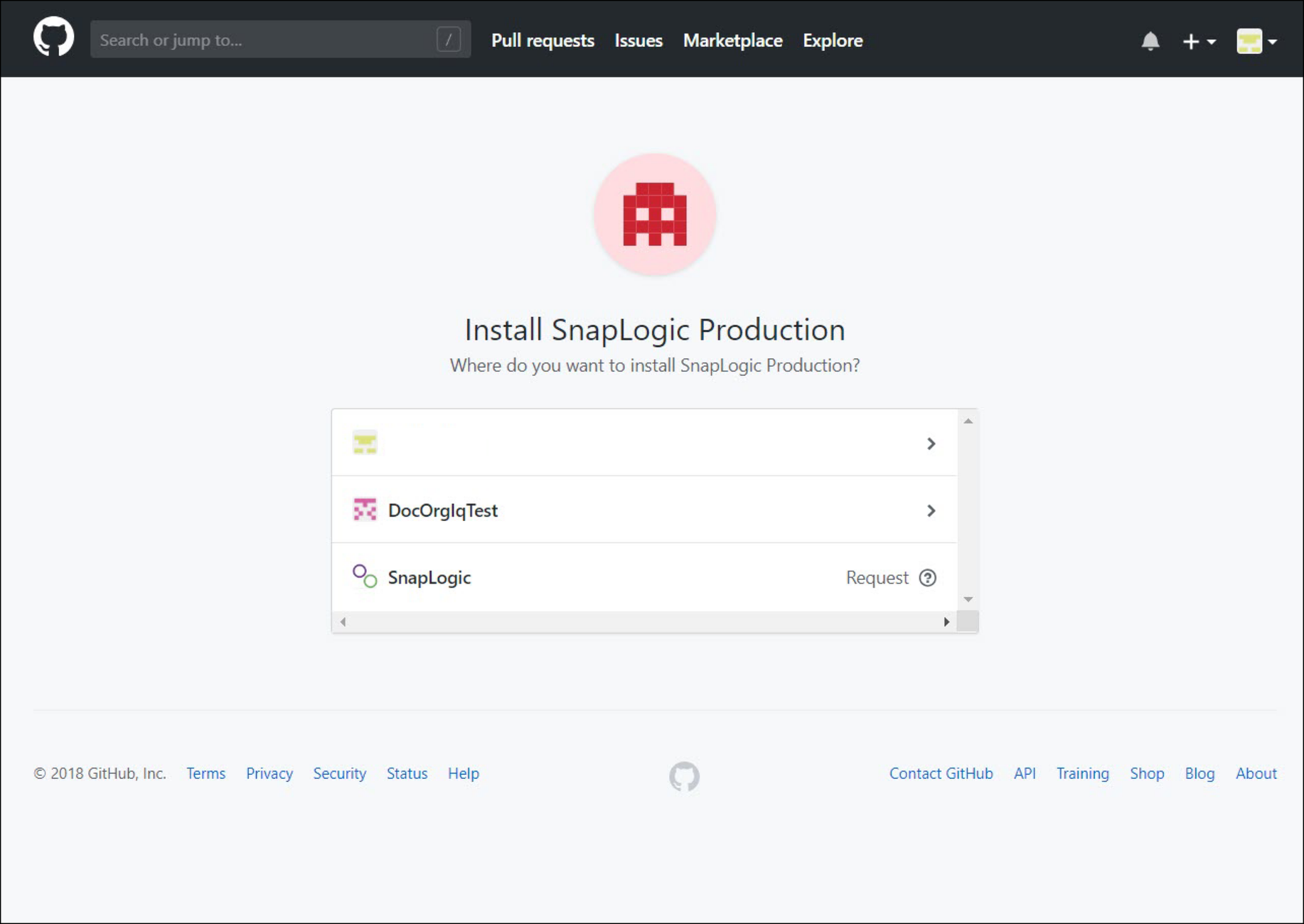This screenshot has width=1304, height=924.
Task: Expand the DocOrgIqTest row chevron
Action: 931,510
